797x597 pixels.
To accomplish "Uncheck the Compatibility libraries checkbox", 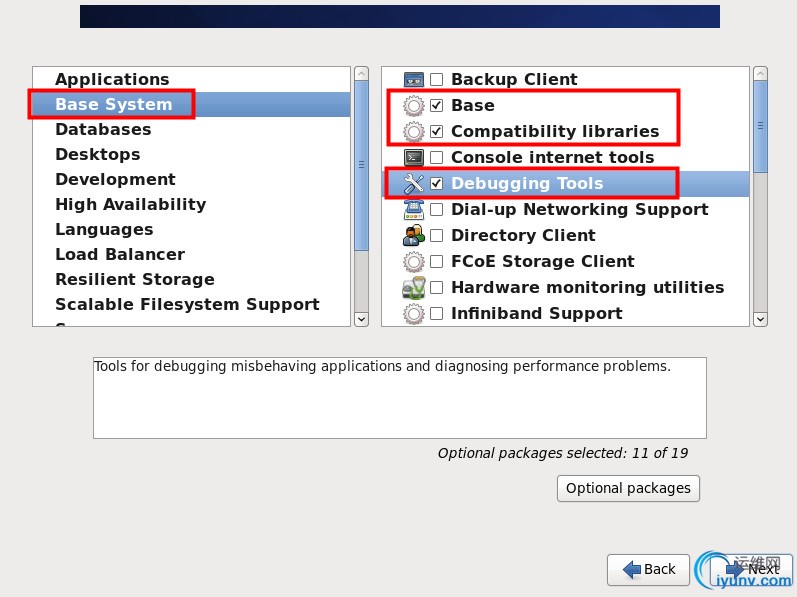I will (437, 131).
